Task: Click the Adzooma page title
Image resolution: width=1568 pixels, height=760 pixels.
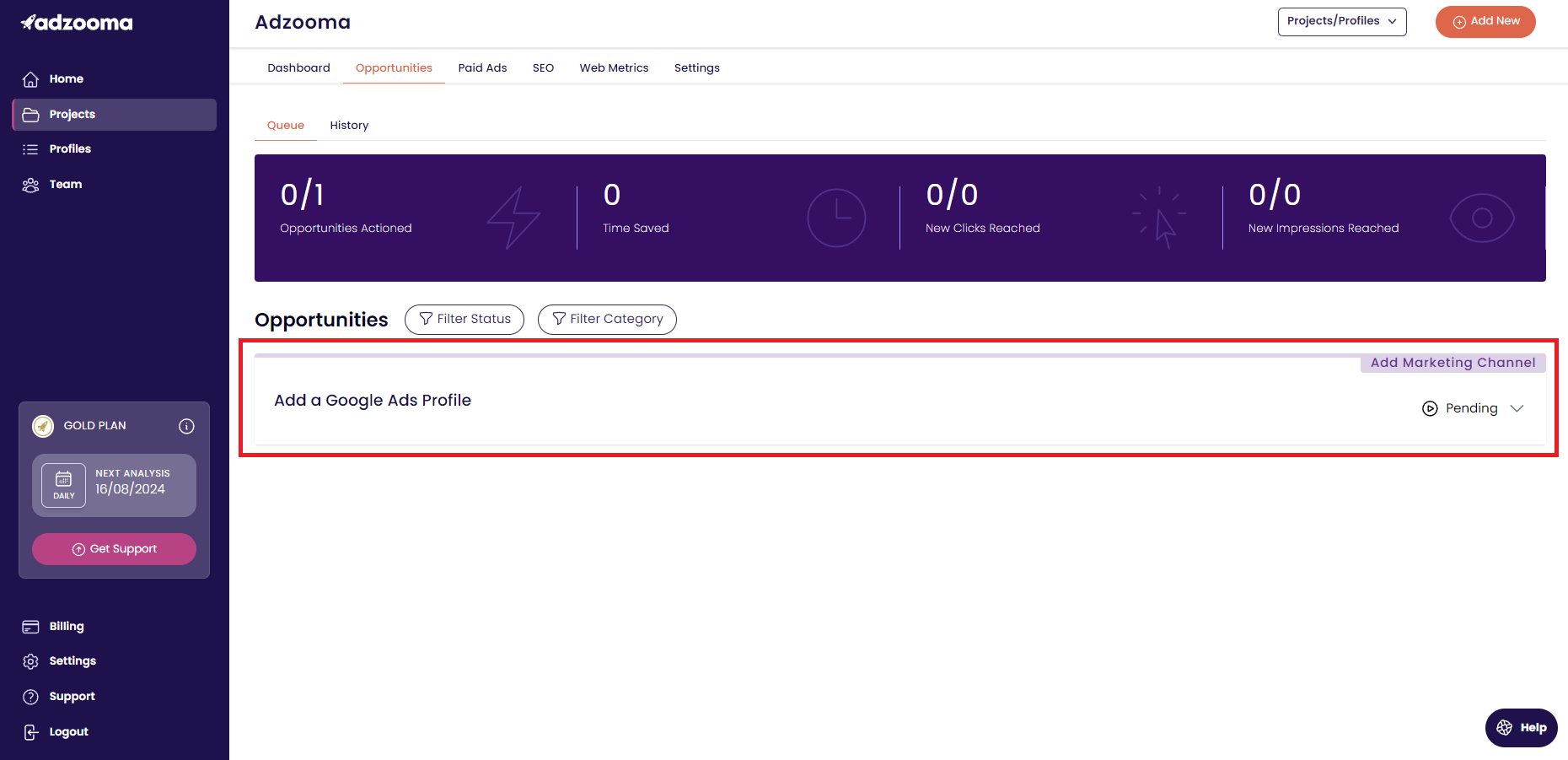Action: [x=303, y=23]
